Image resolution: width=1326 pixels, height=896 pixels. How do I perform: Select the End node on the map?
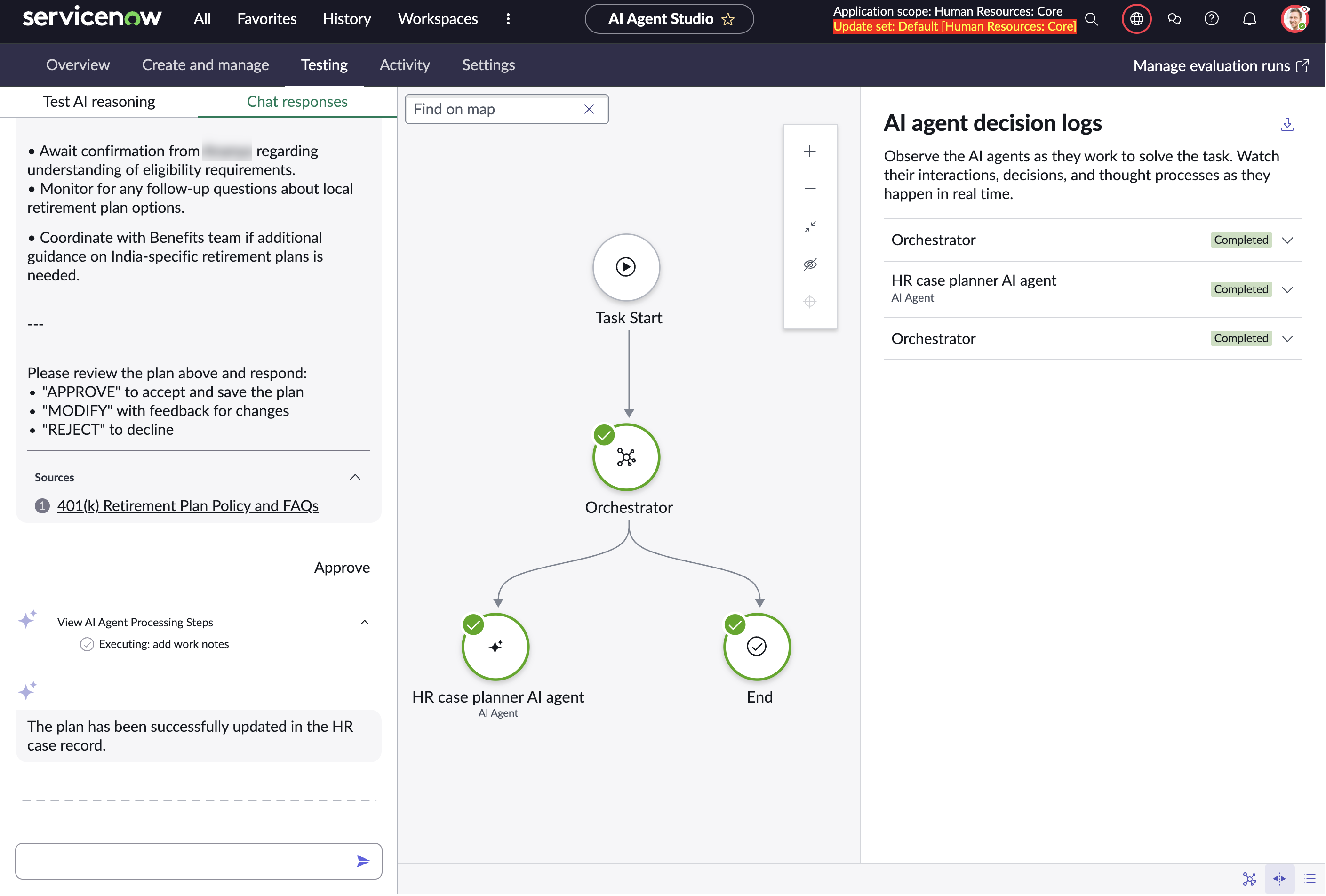[x=757, y=647]
